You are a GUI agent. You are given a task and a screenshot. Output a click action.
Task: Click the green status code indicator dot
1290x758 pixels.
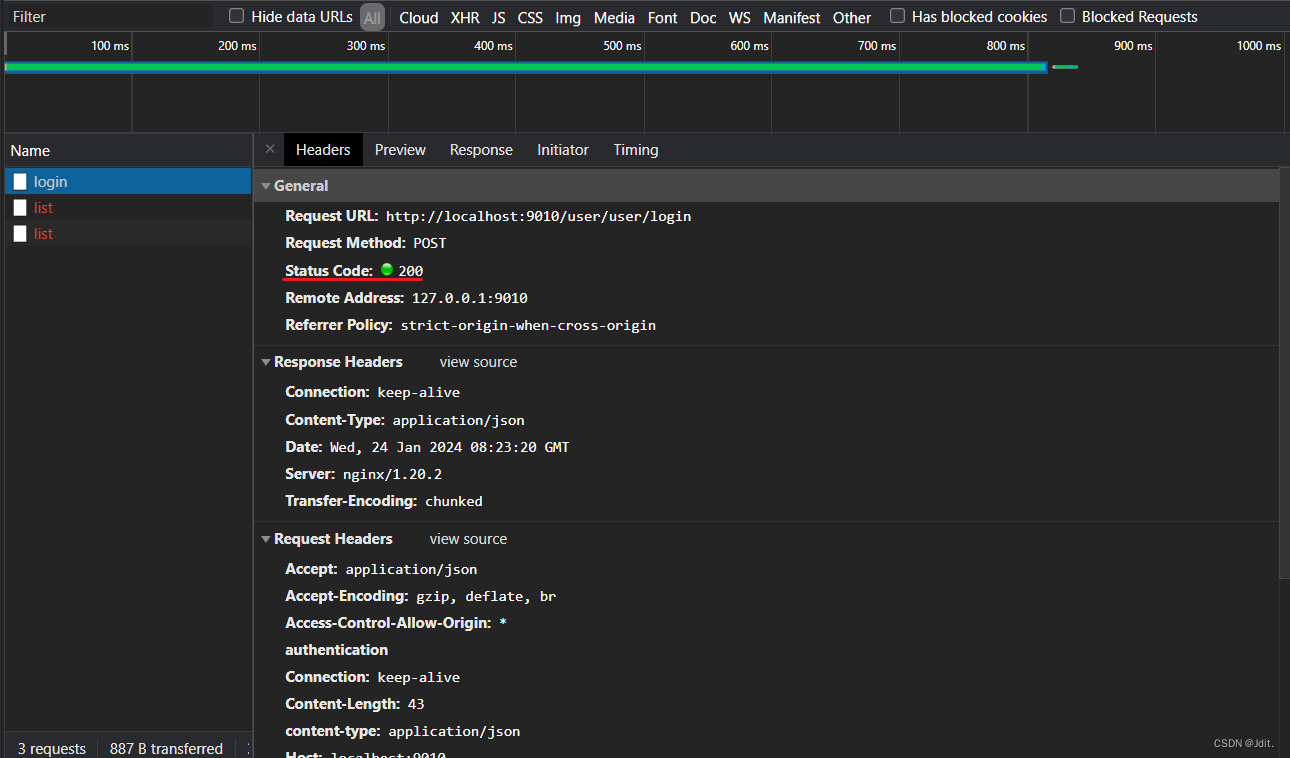pos(387,270)
